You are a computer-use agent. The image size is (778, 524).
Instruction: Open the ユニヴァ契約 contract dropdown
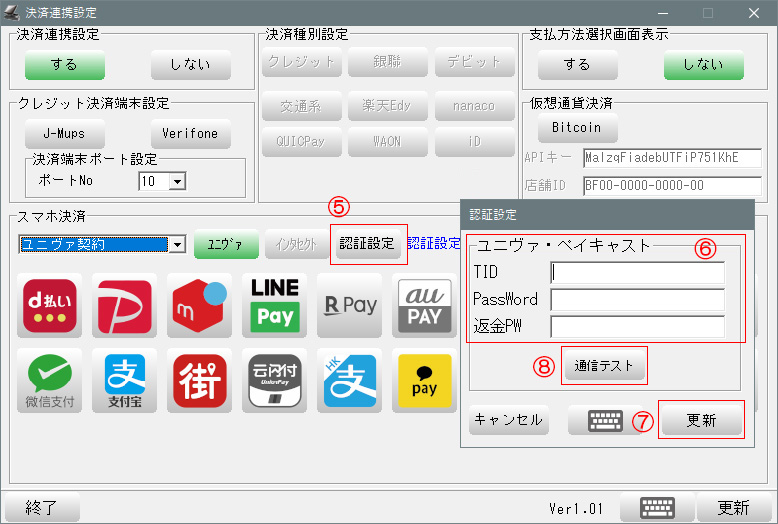[x=177, y=244]
